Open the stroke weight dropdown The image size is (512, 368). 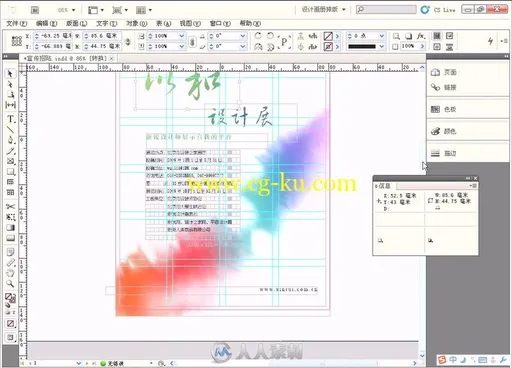point(381,36)
